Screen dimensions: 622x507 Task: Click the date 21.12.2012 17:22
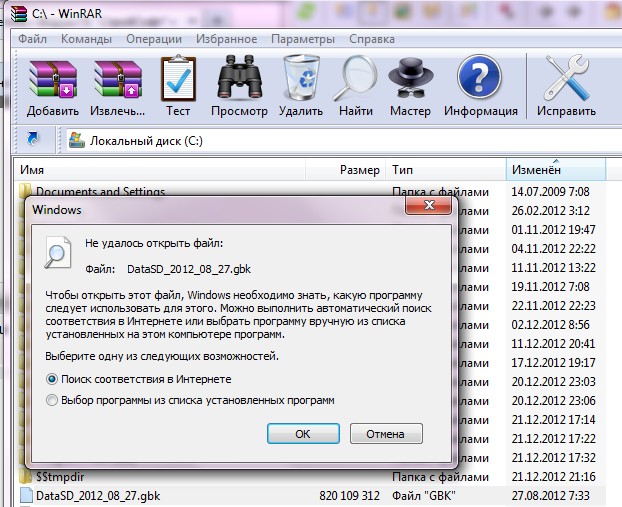(553, 439)
